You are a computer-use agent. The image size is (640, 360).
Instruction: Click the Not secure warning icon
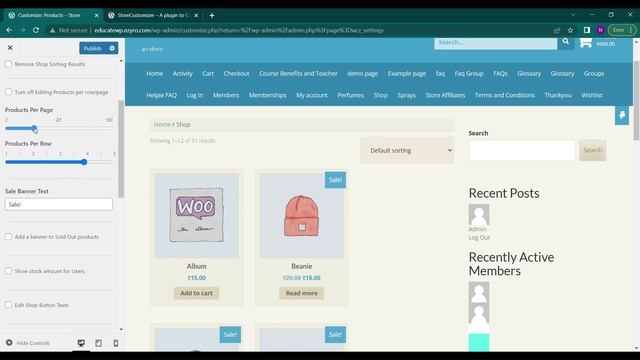pyautogui.click(x=52, y=30)
